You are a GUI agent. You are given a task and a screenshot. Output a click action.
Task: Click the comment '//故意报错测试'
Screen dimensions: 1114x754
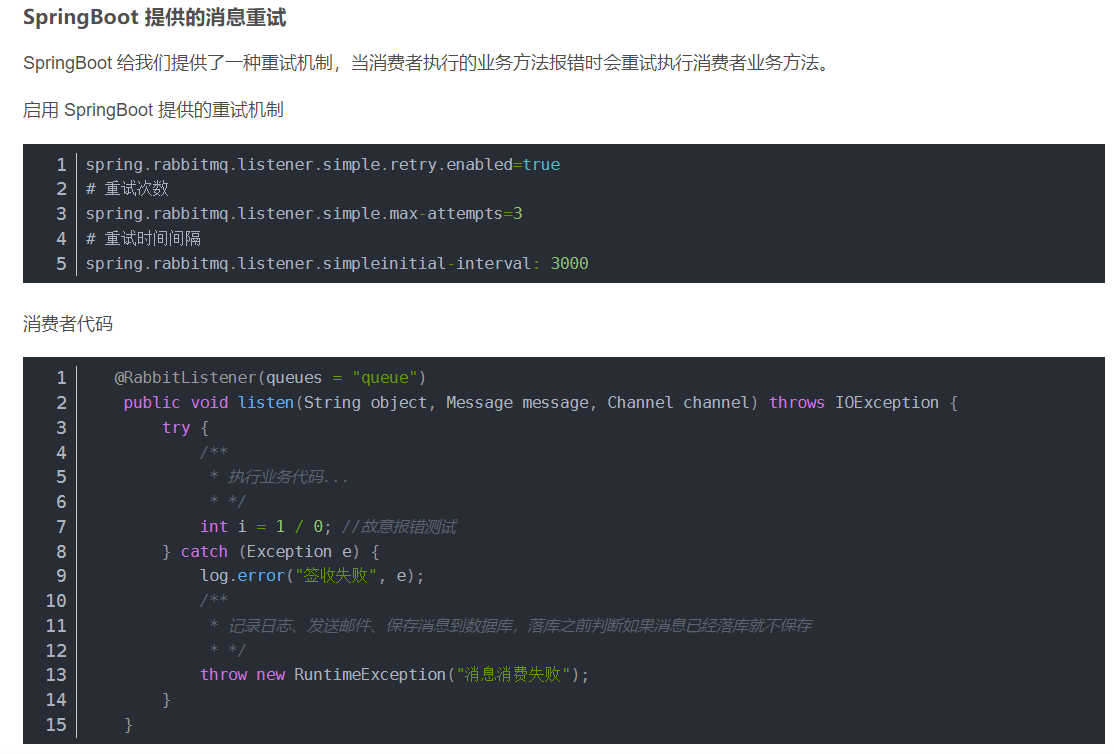coord(399,526)
